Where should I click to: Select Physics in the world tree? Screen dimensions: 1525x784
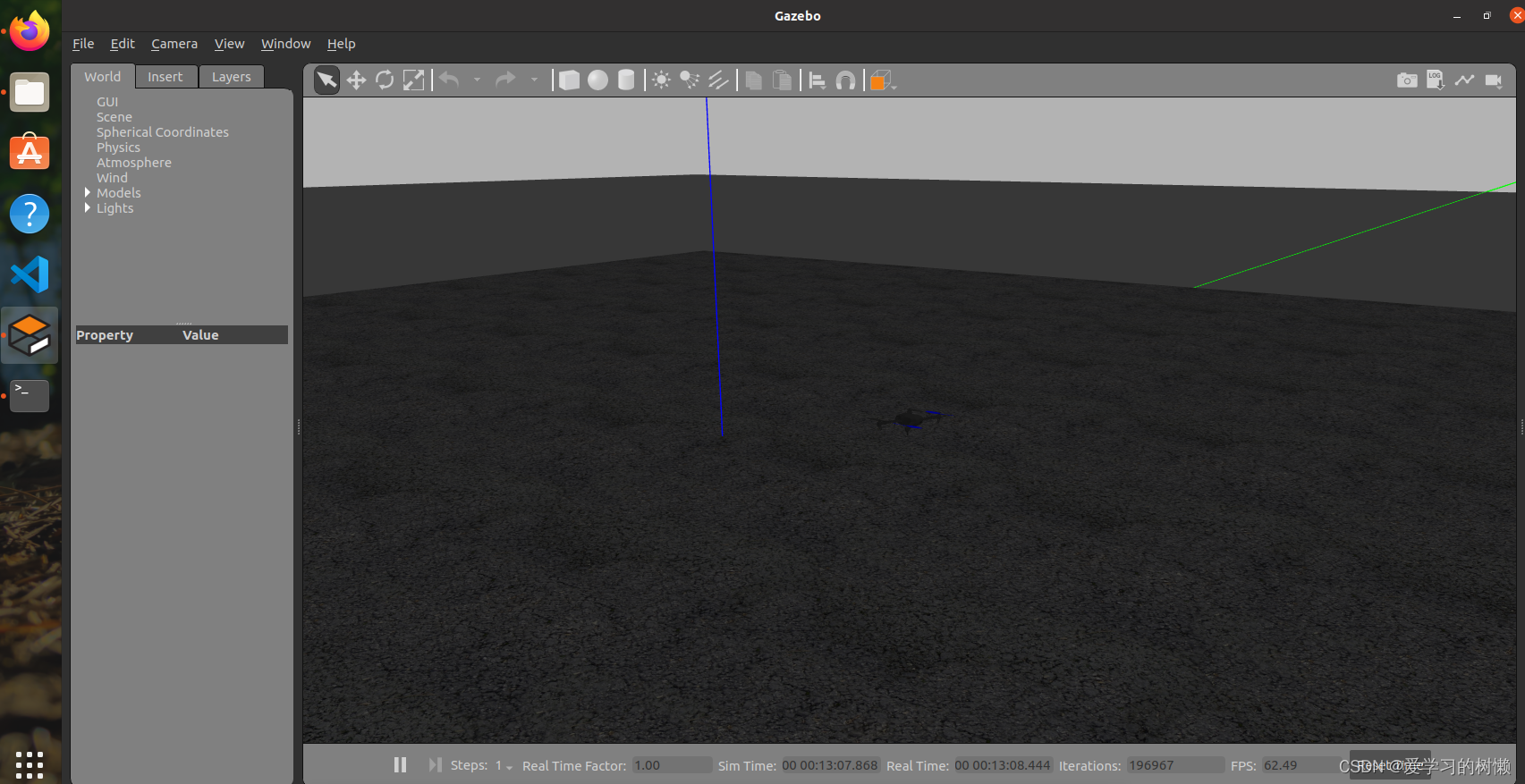click(x=118, y=148)
